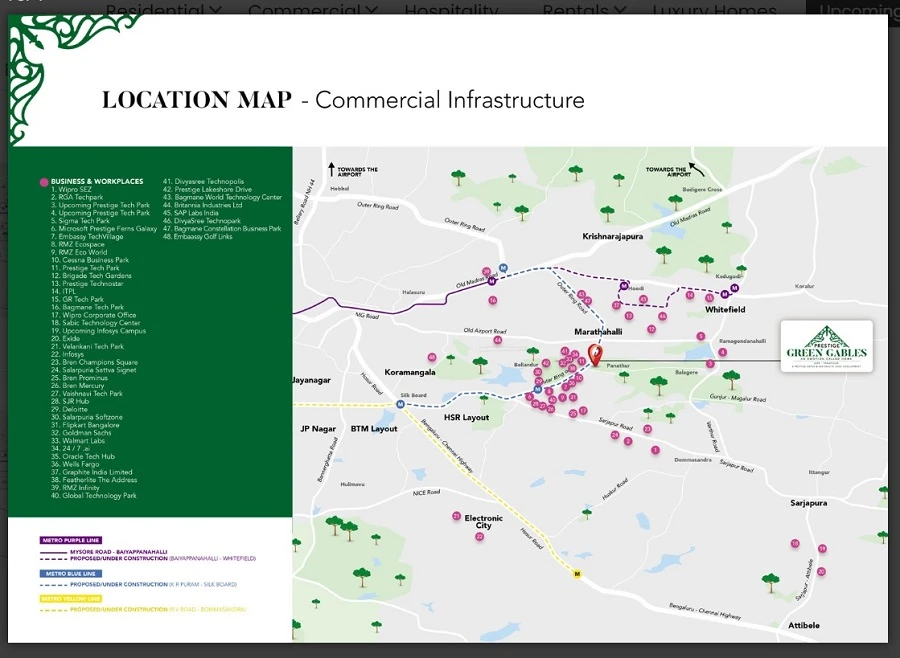The height and width of the screenshot is (658, 900).
Task: Click the Metro Purple Line legend label
Action: tap(71, 540)
